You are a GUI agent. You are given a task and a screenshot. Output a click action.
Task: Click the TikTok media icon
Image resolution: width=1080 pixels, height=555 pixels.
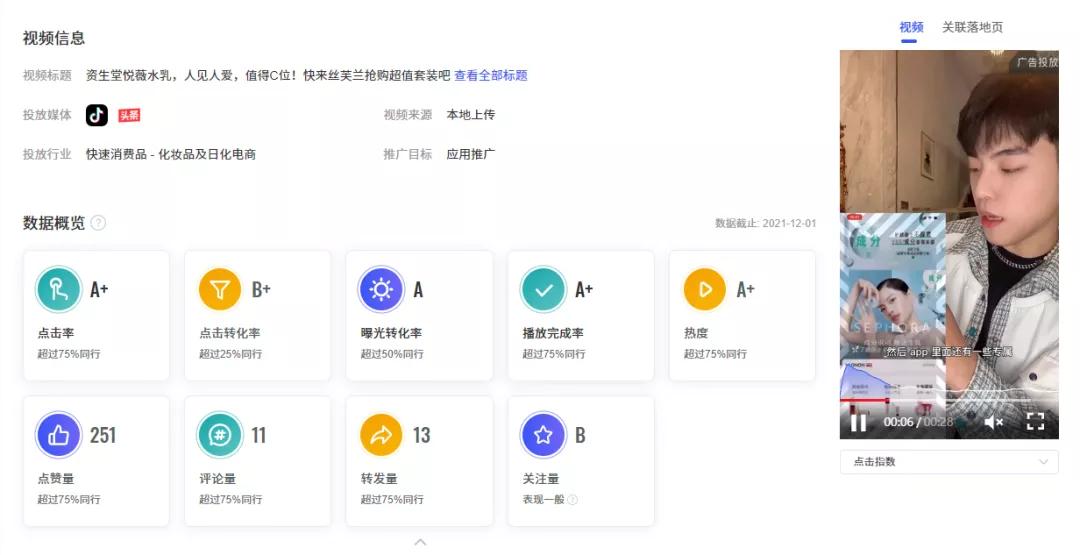(96, 115)
